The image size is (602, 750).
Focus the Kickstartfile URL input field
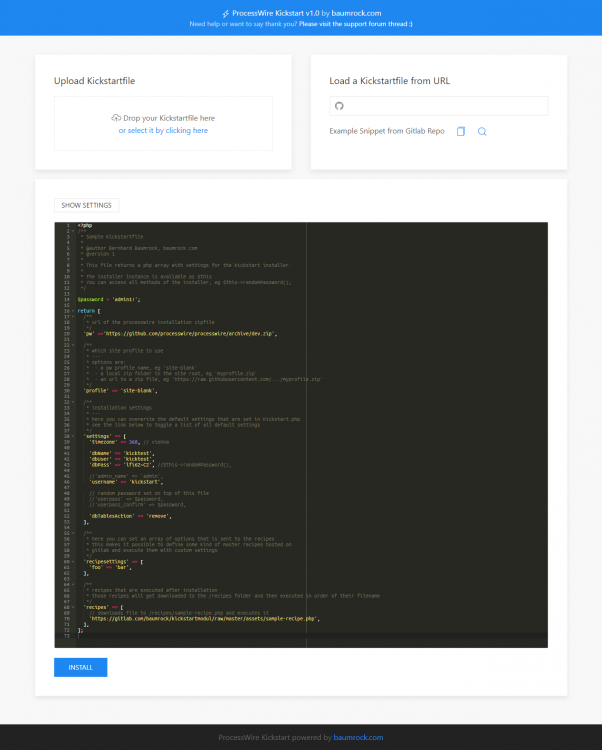click(438, 106)
